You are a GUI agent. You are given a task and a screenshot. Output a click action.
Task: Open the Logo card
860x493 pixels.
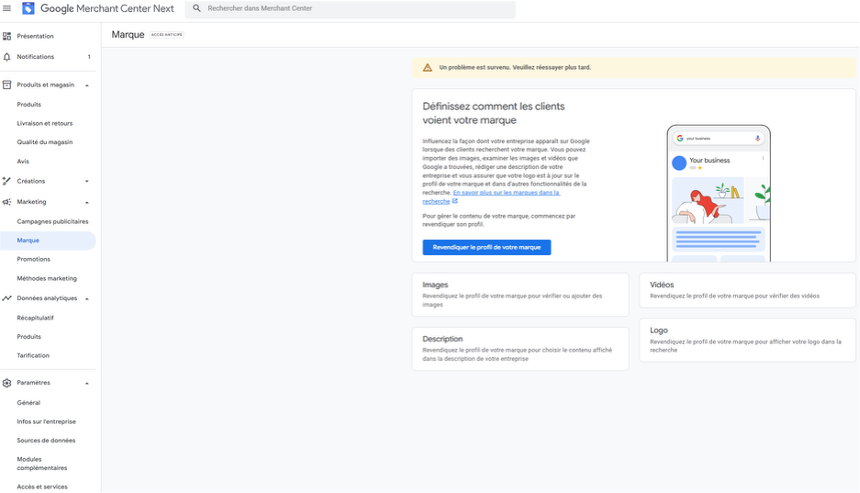pos(747,339)
